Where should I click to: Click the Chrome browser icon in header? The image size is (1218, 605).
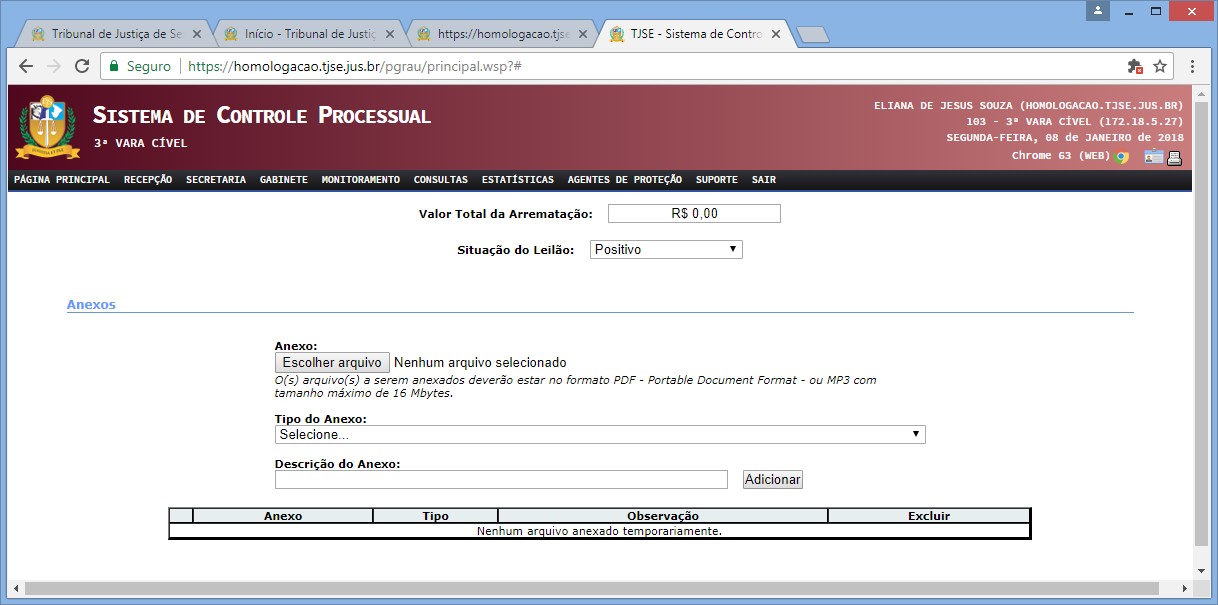(1122, 156)
